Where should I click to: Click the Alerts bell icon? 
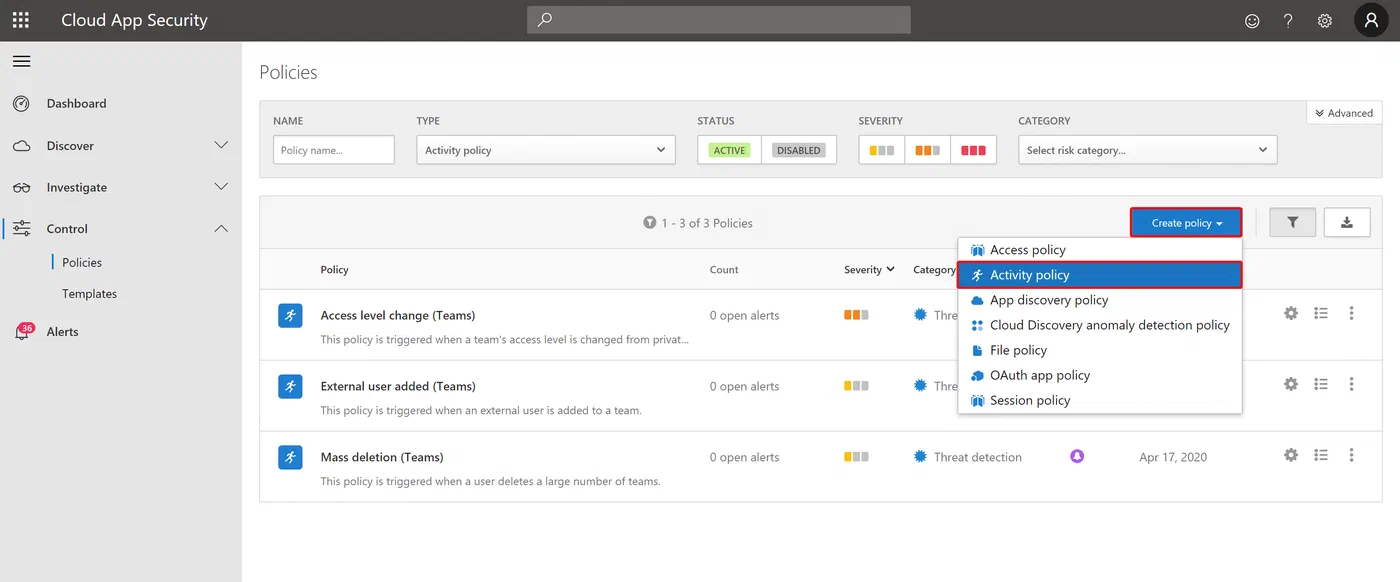(x=21, y=332)
